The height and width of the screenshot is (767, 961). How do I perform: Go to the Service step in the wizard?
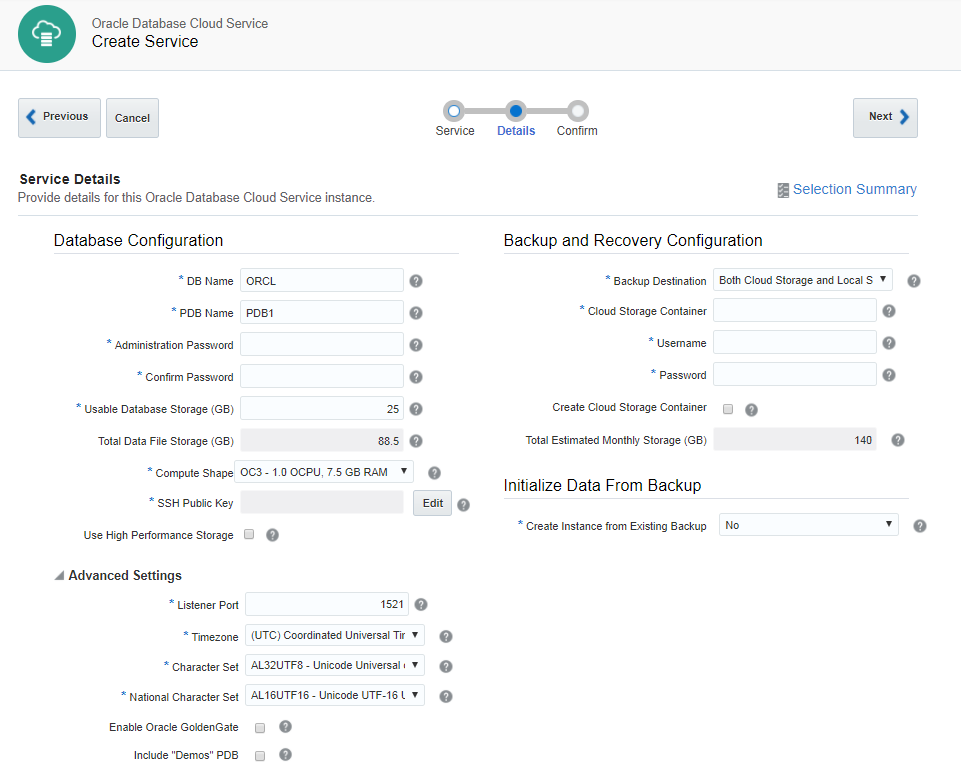point(454,111)
